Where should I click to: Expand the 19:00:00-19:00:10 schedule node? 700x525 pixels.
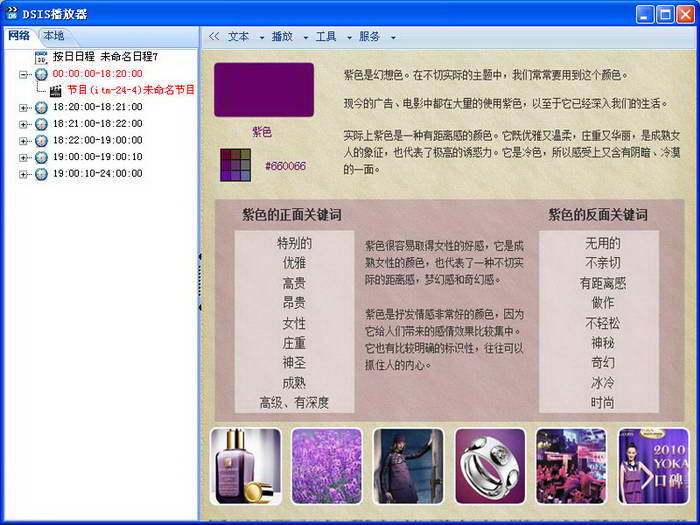(23, 158)
